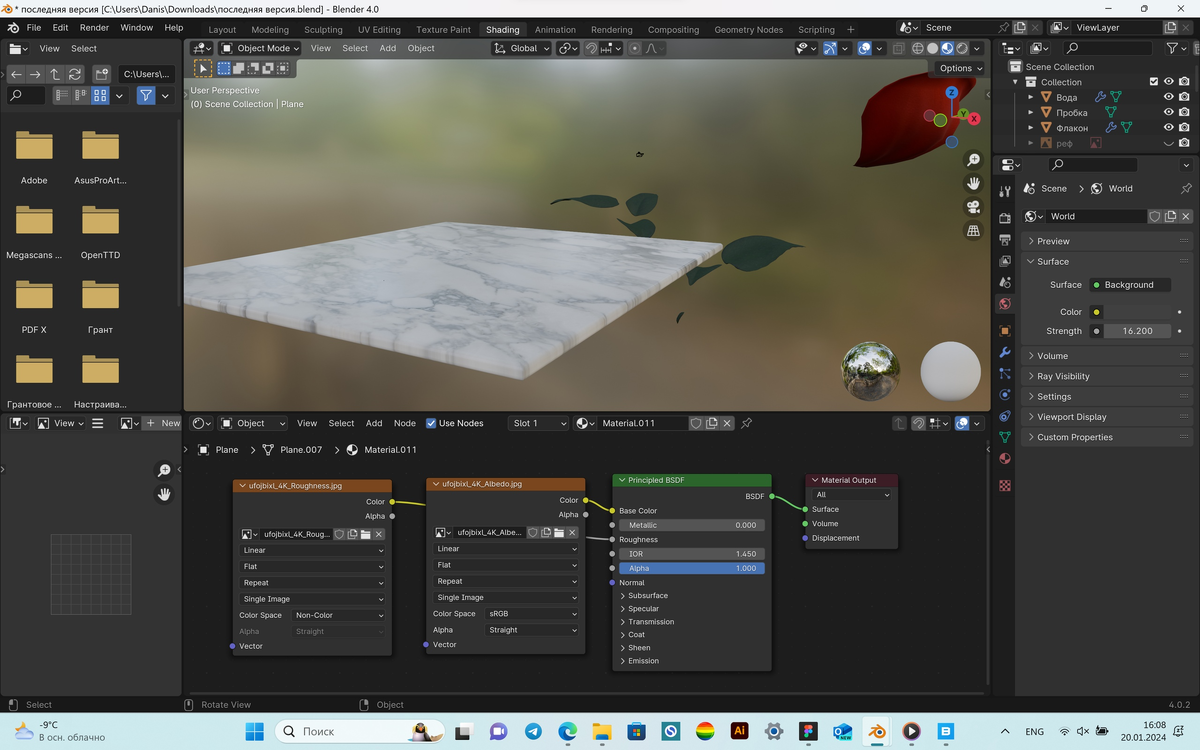Click the viewport zoom magnifier icon
Image resolution: width=1200 pixels, height=750 pixels.
click(x=973, y=159)
